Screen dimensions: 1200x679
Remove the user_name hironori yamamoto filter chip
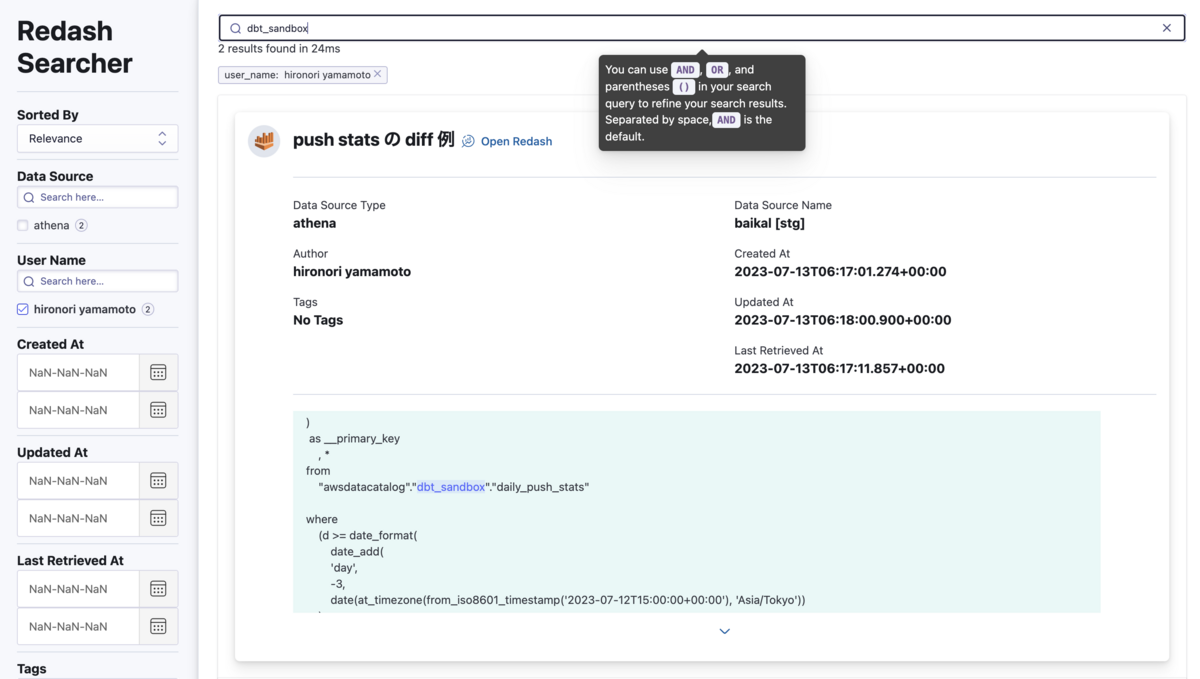(378, 74)
